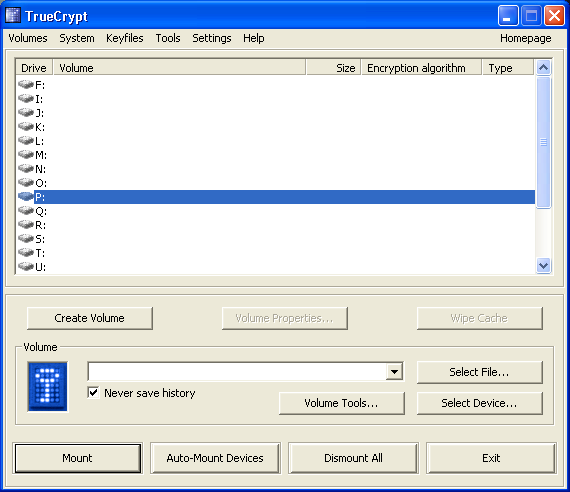Click the drive icon next to I:

pos(26,98)
